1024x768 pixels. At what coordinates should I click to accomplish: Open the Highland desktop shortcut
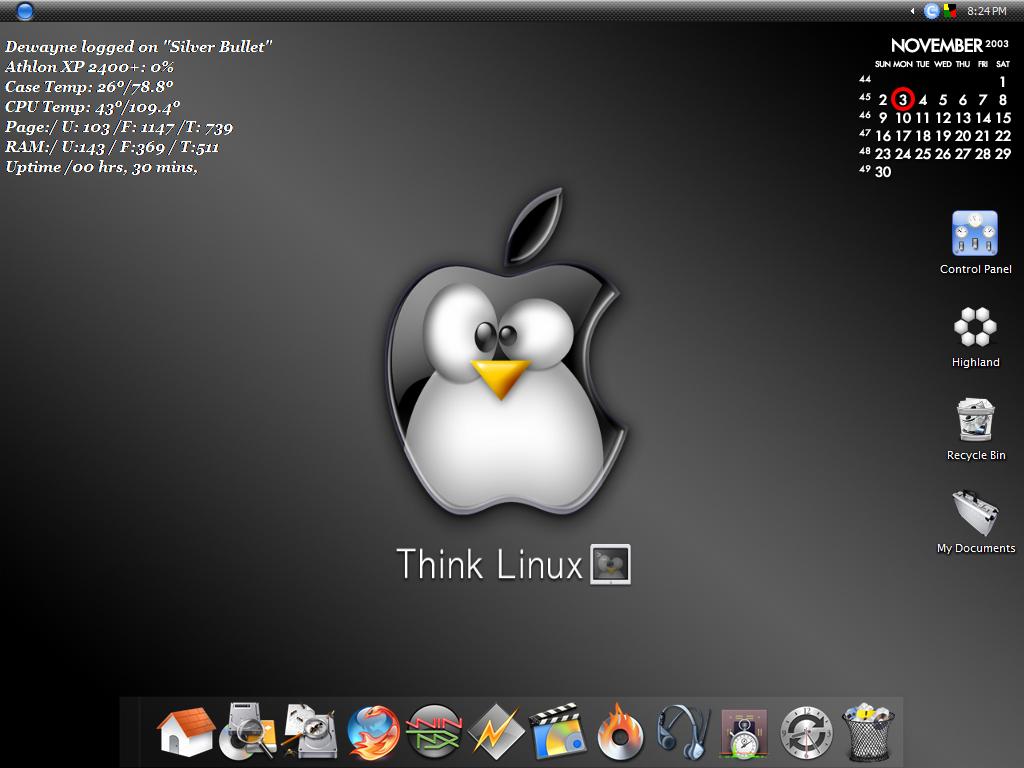click(x=975, y=328)
